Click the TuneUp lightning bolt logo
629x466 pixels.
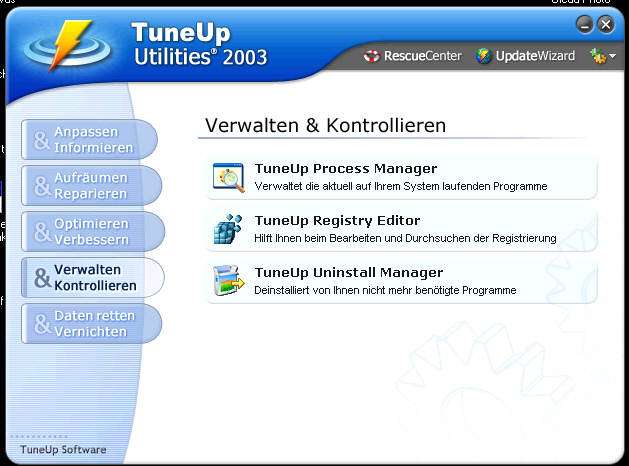(67, 47)
